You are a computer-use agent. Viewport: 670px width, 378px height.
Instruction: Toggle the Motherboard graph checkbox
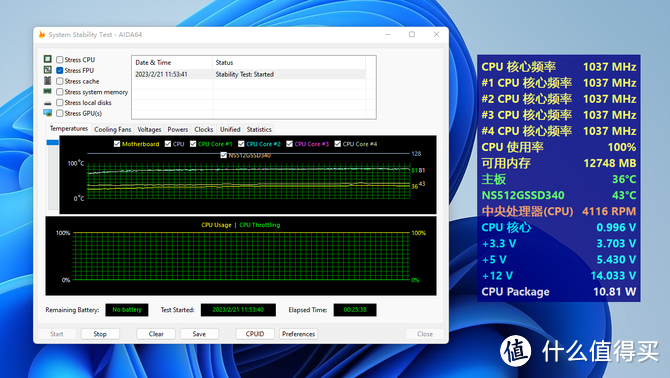click(117, 144)
